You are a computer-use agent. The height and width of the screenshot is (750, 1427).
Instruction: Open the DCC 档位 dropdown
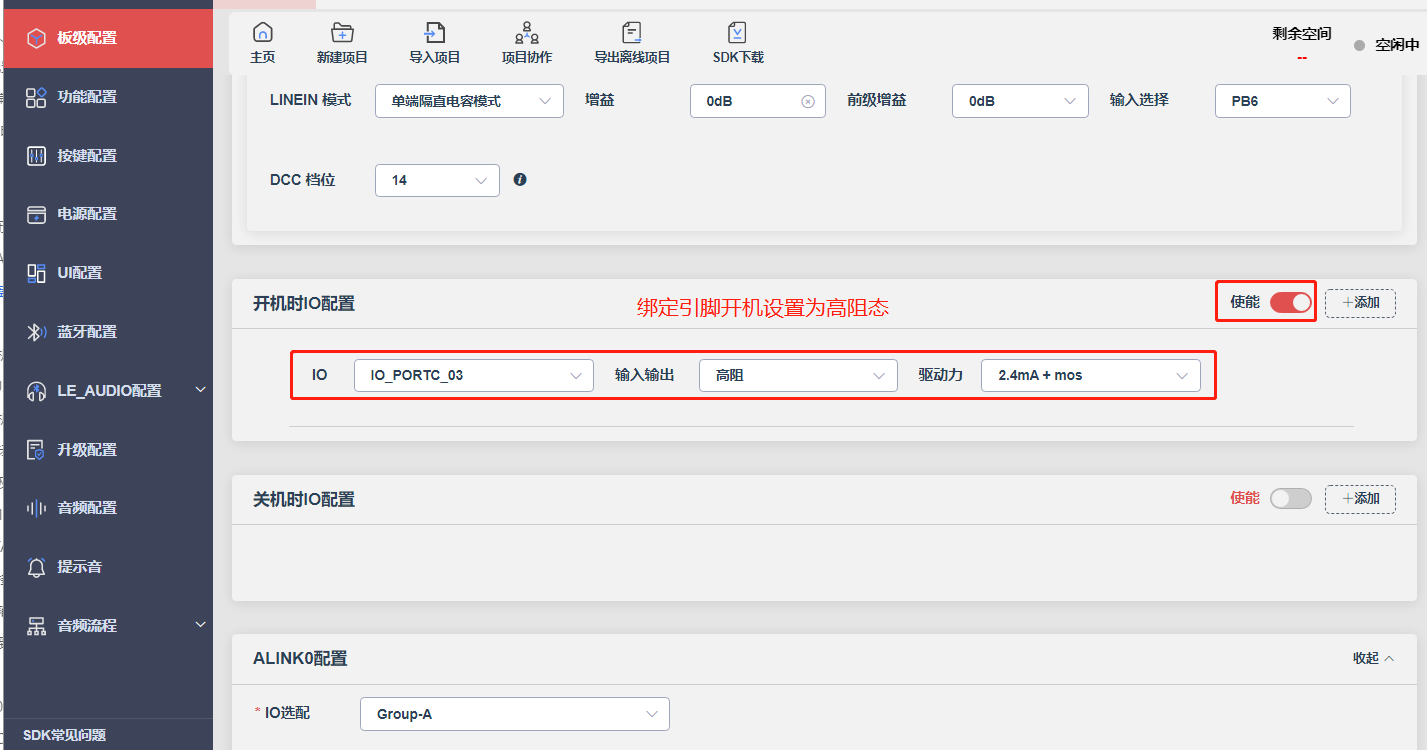[x=437, y=180]
